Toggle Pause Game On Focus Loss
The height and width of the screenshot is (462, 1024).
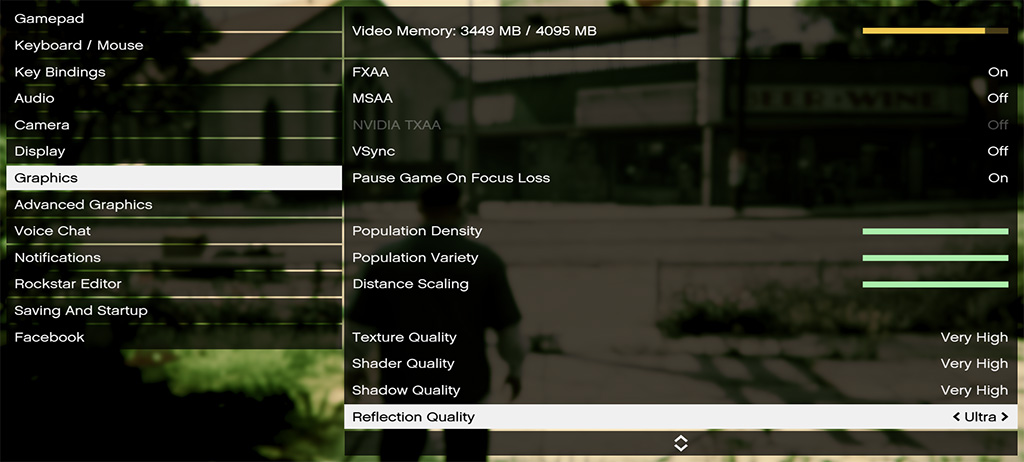tap(997, 178)
